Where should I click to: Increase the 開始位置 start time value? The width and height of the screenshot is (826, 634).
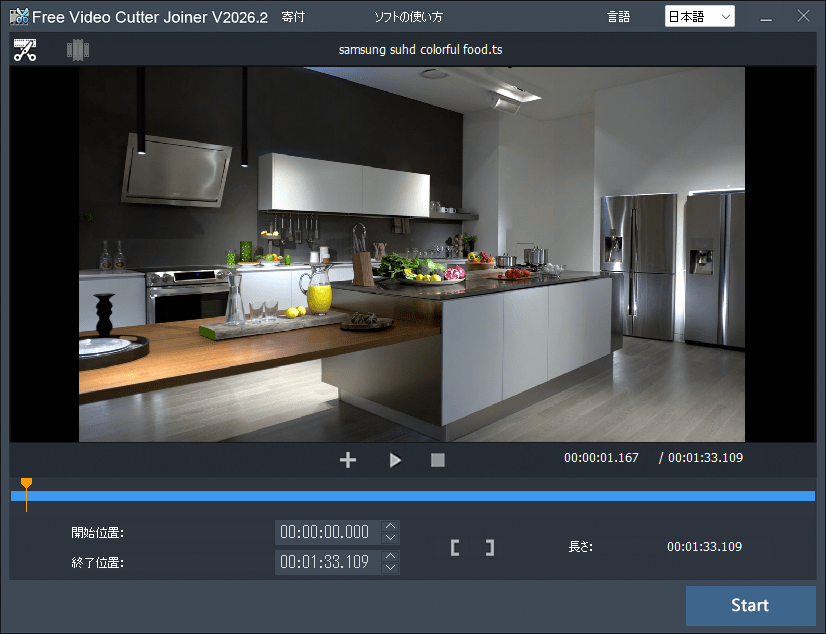click(x=390, y=526)
